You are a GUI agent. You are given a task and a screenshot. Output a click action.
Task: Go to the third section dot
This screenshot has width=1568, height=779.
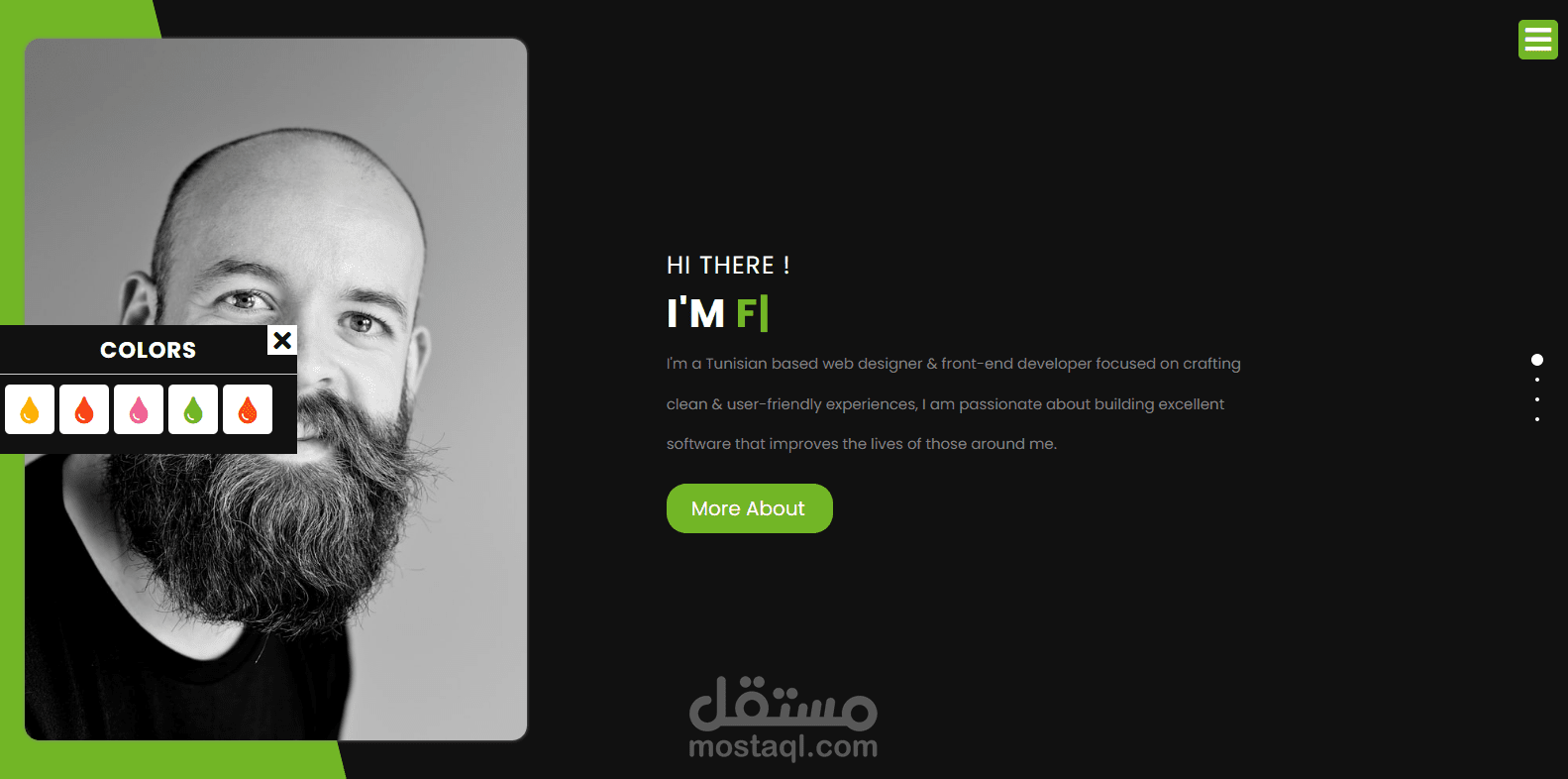1537,399
